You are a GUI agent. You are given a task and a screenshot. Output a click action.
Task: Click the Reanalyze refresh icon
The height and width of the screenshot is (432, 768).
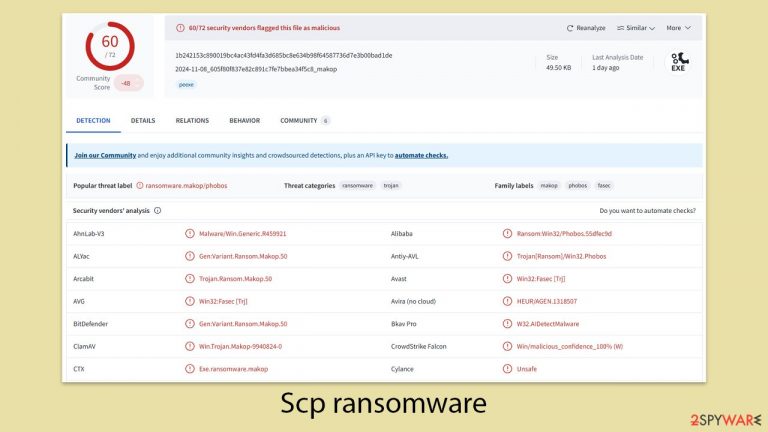point(570,28)
